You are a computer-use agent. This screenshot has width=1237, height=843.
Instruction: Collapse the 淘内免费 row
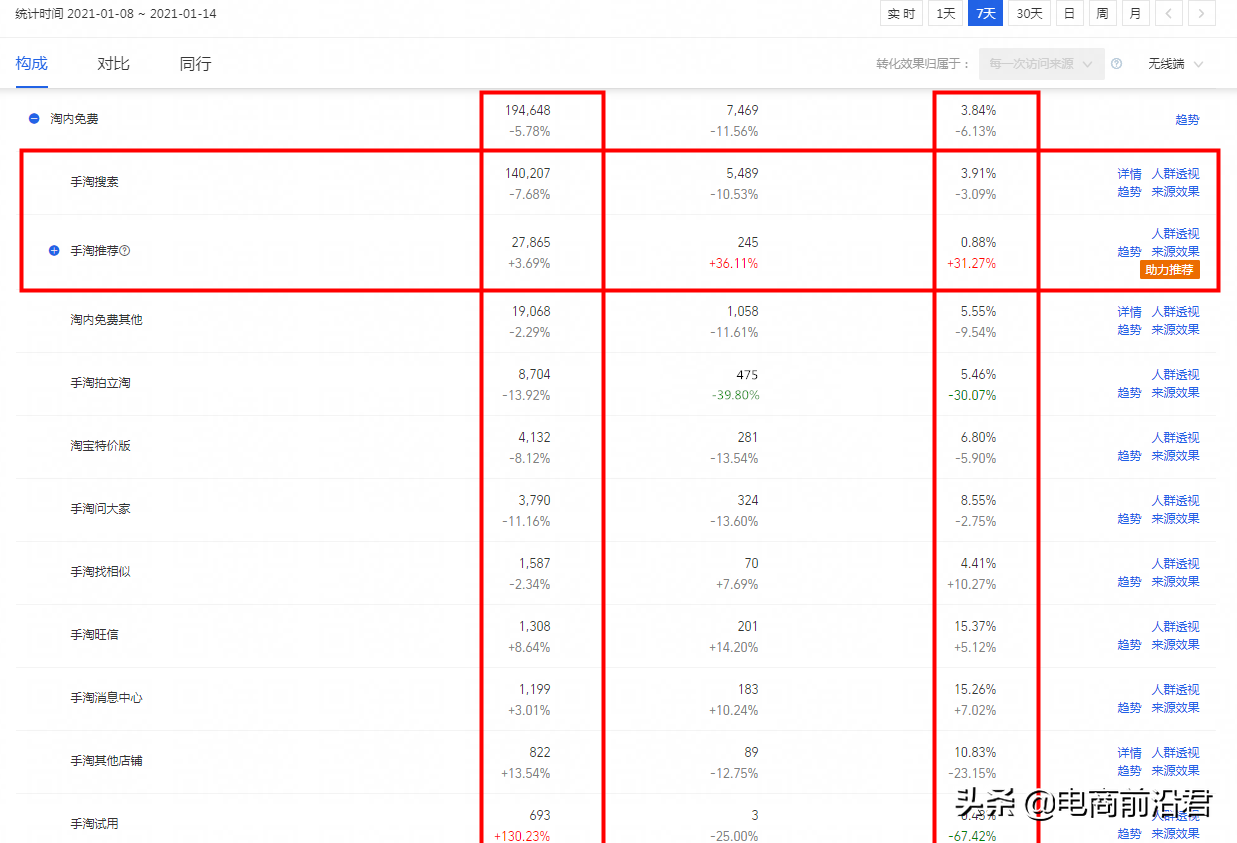(34, 119)
